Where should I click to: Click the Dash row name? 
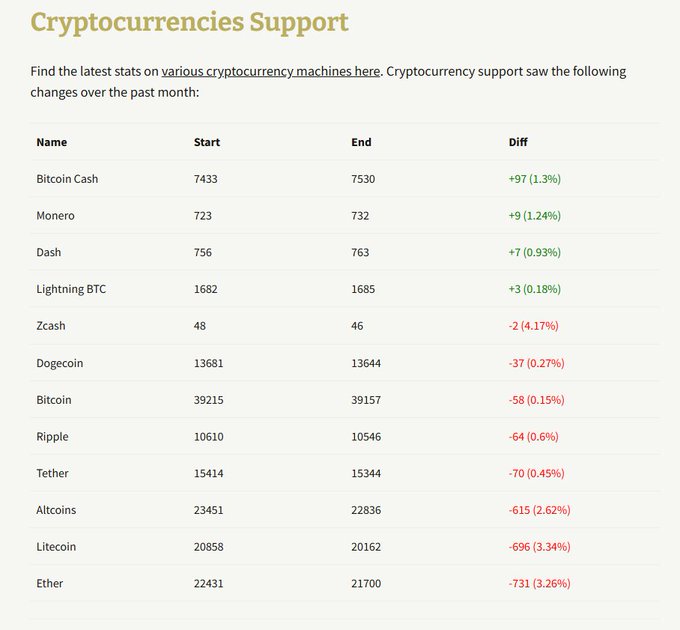point(50,252)
